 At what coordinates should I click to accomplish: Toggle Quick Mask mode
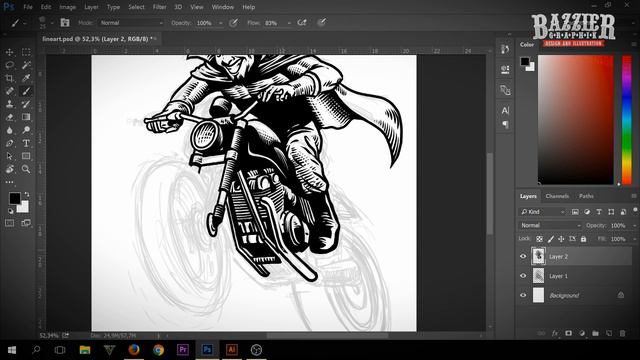click(x=9, y=223)
